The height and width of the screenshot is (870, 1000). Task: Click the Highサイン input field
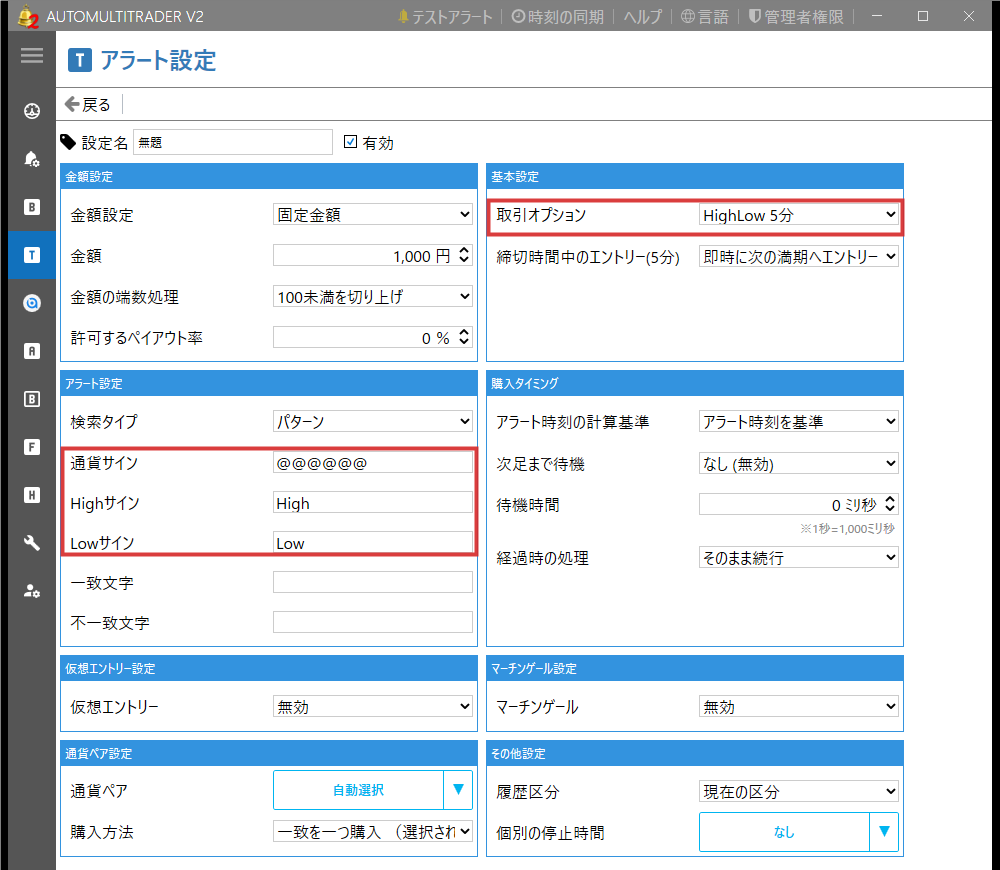(372, 503)
